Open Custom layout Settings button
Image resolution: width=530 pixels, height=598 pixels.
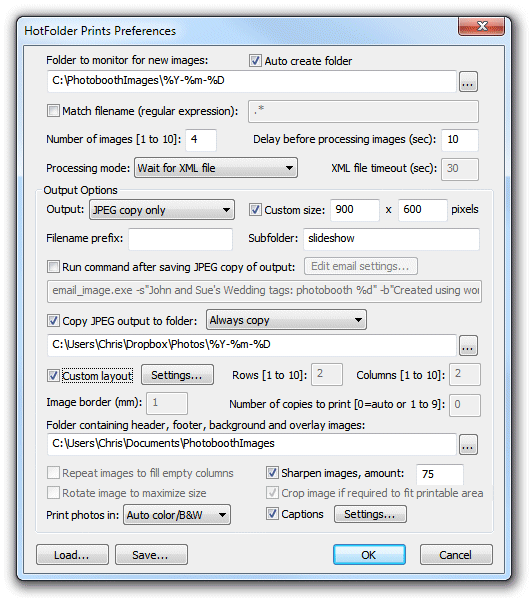pyautogui.click(x=177, y=375)
